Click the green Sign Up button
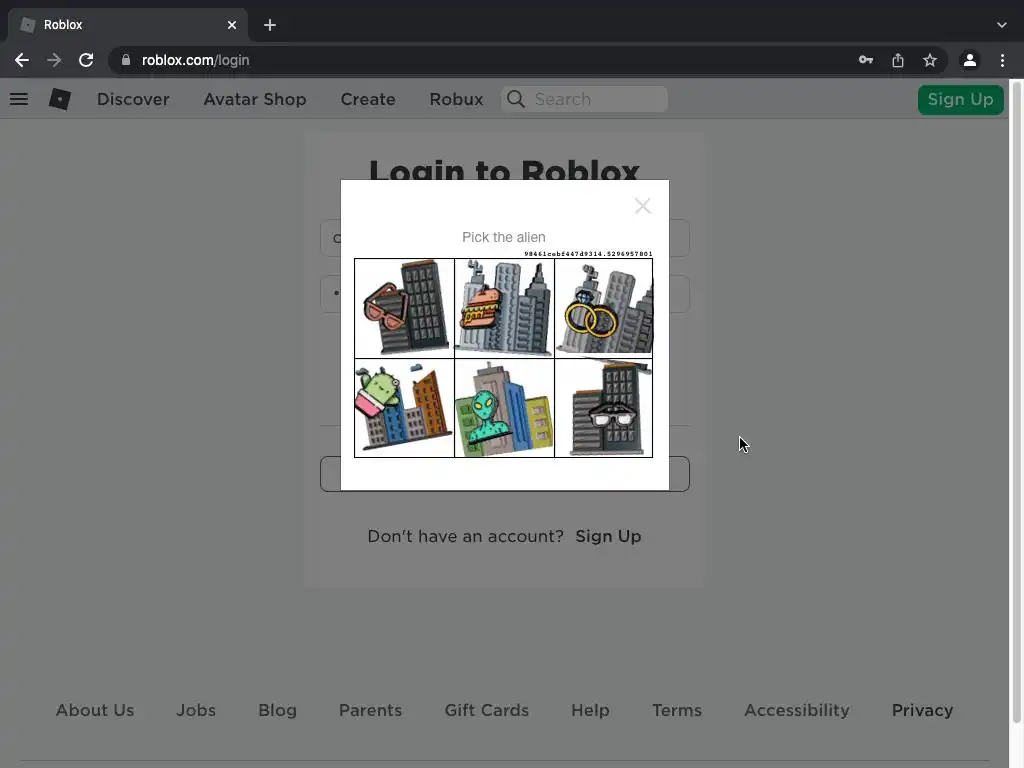This screenshot has width=1024, height=768. pyautogui.click(x=960, y=99)
